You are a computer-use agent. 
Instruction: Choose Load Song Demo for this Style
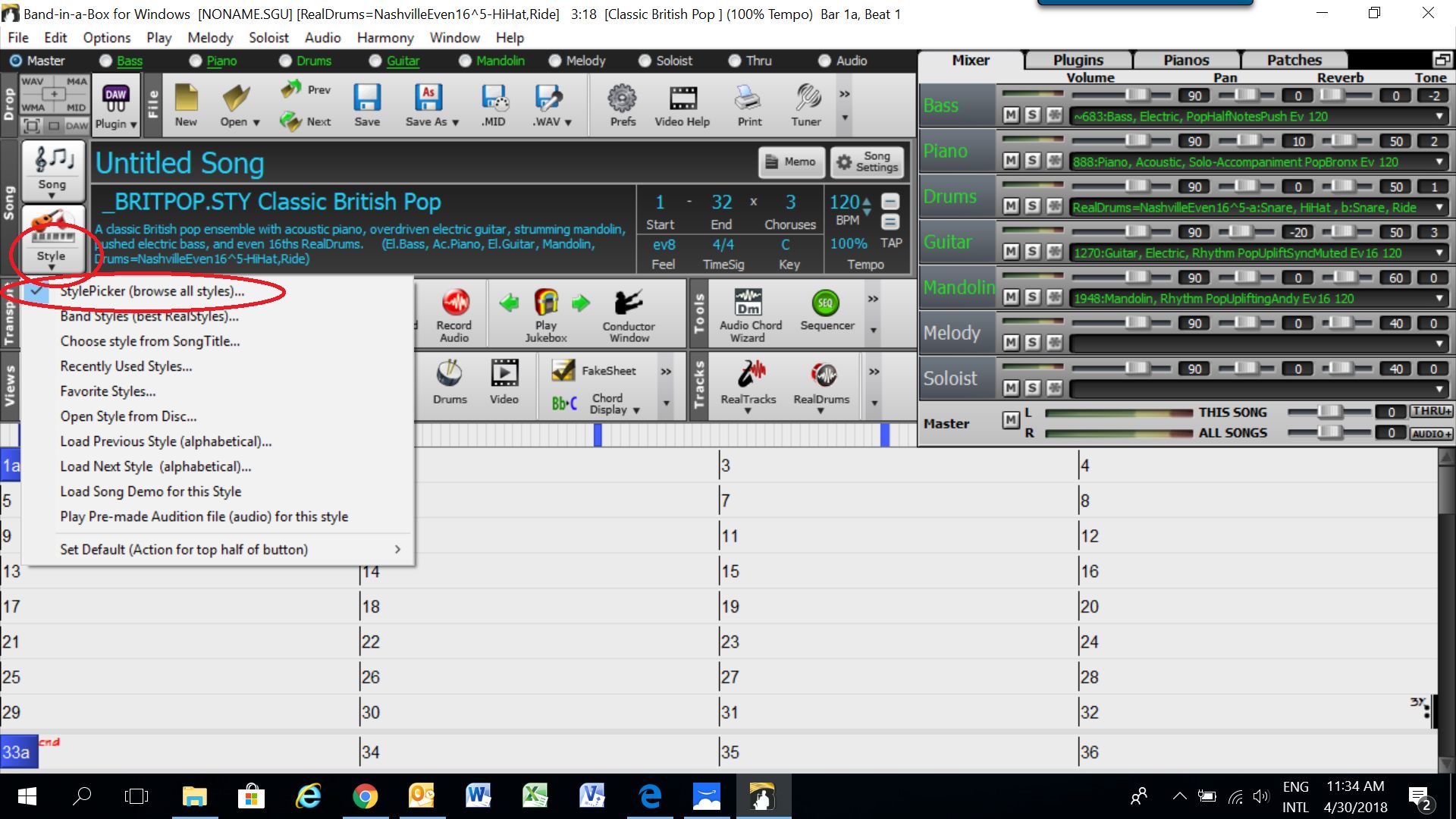pyautogui.click(x=150, y=491)
